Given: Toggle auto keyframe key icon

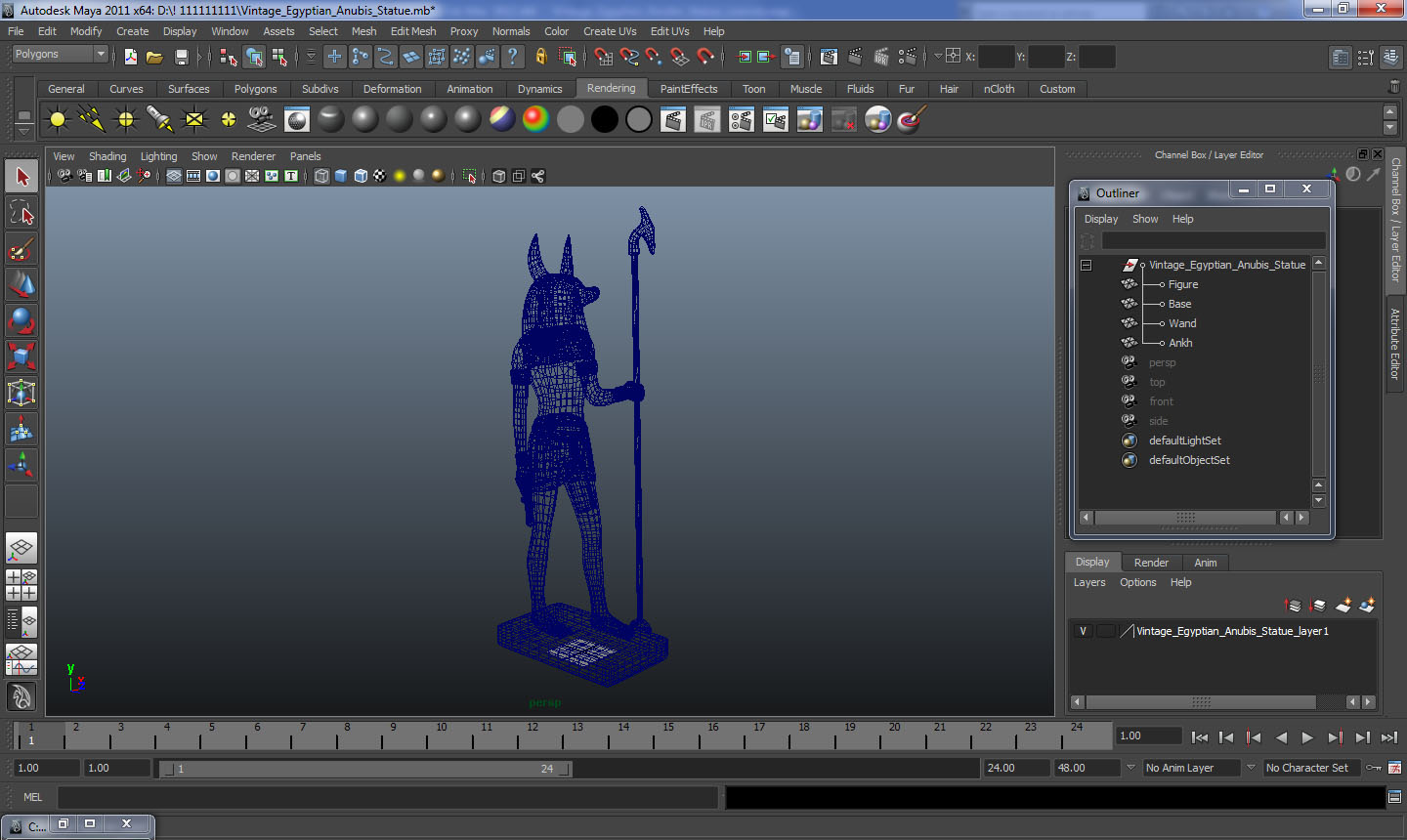Looking at the screenshot, I should [x=1374, y=768].
